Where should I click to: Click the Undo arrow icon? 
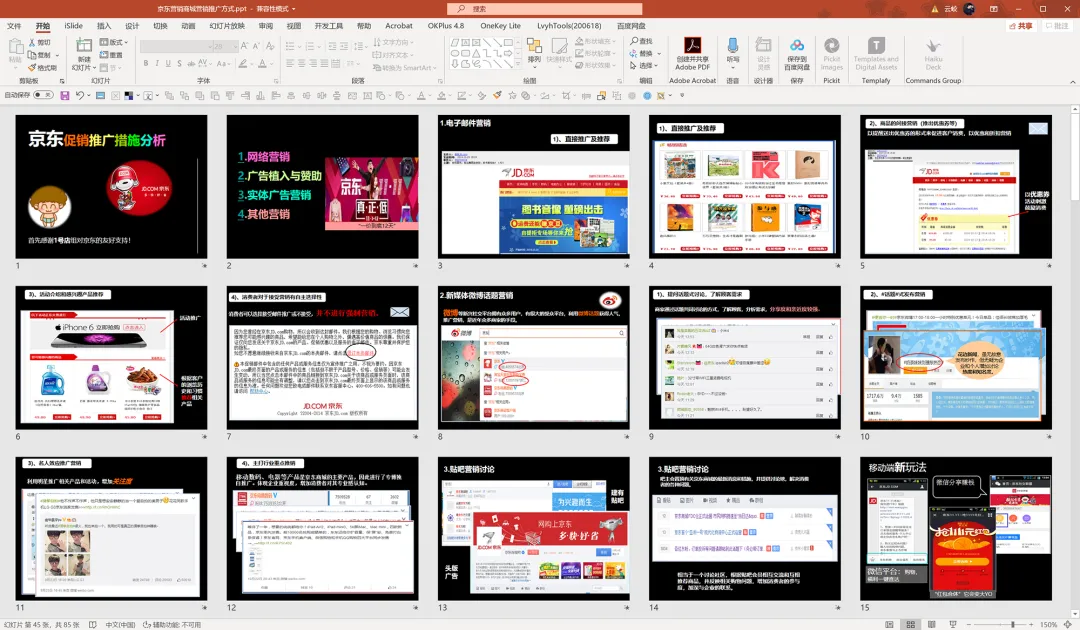(80, 96)
